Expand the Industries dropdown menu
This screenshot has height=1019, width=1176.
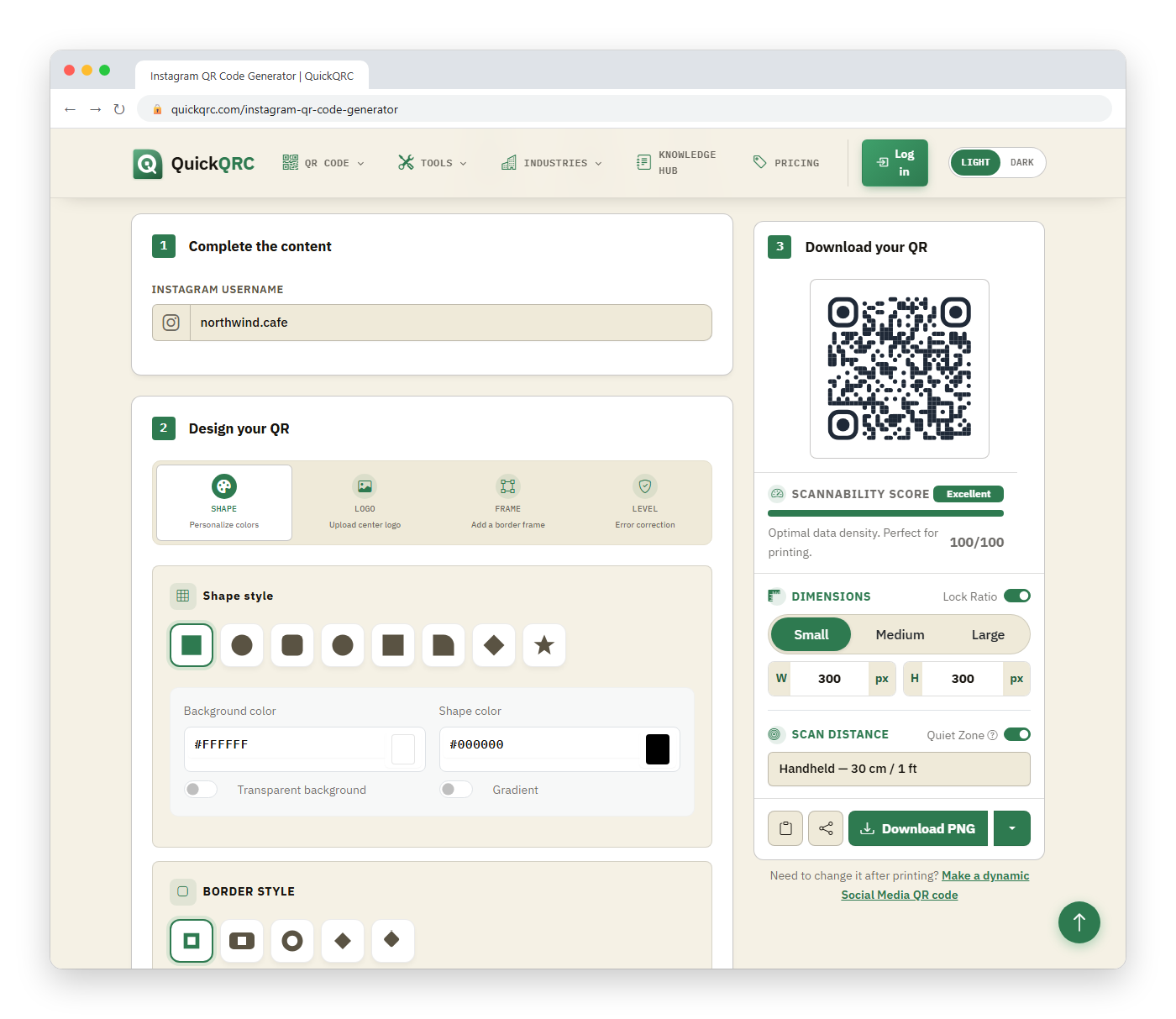coord(552,163)
